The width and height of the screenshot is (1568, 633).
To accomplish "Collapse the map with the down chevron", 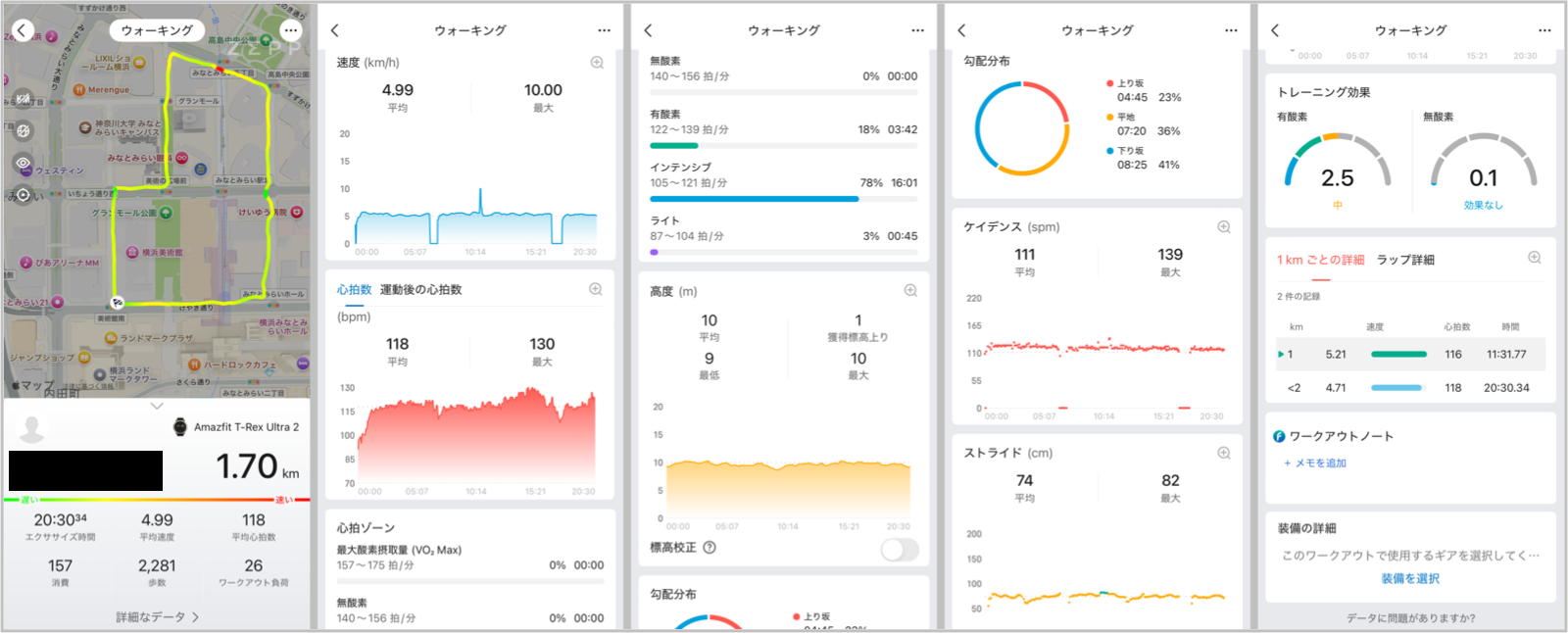I will 157,406.
